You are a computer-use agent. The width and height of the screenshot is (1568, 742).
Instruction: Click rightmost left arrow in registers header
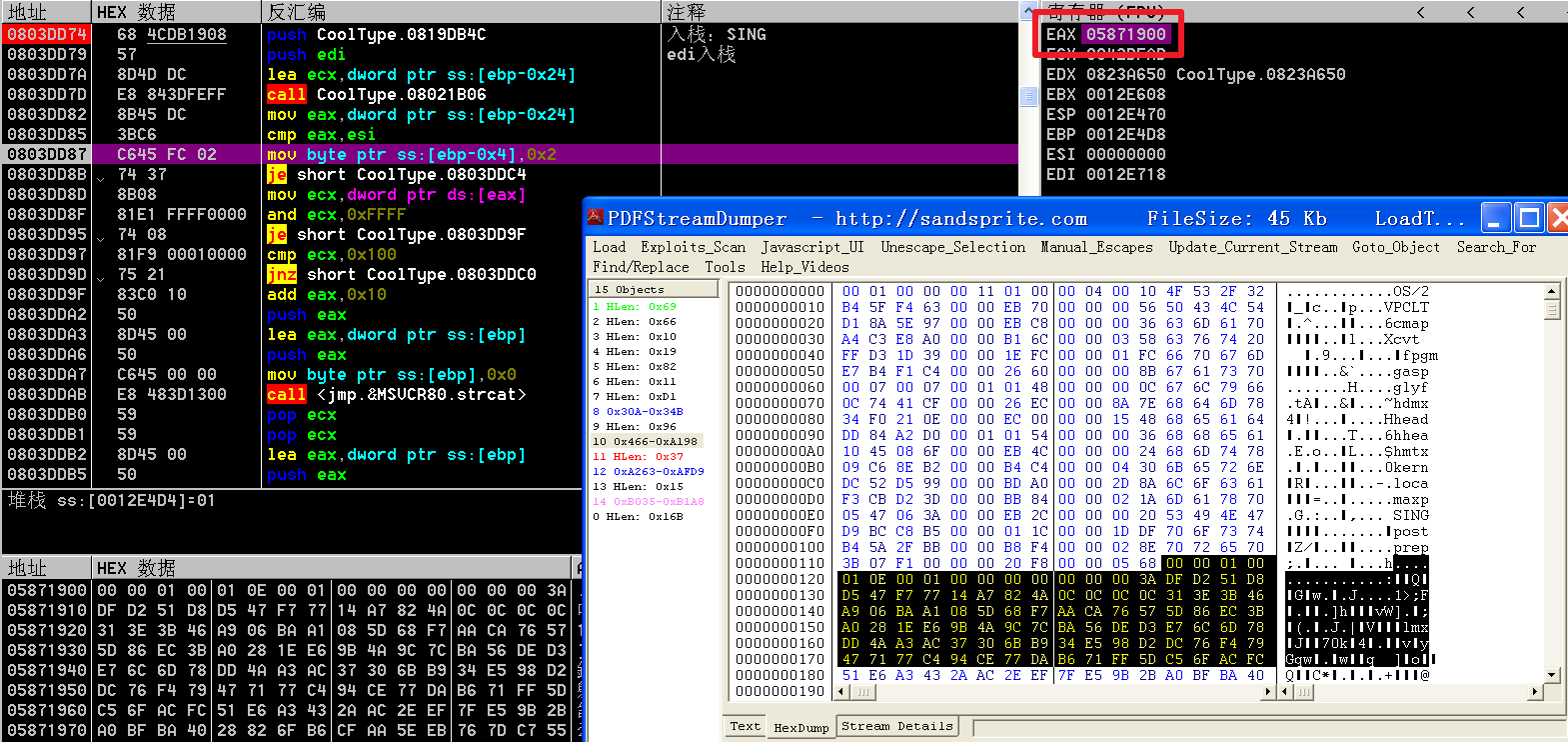(1520, 12)
